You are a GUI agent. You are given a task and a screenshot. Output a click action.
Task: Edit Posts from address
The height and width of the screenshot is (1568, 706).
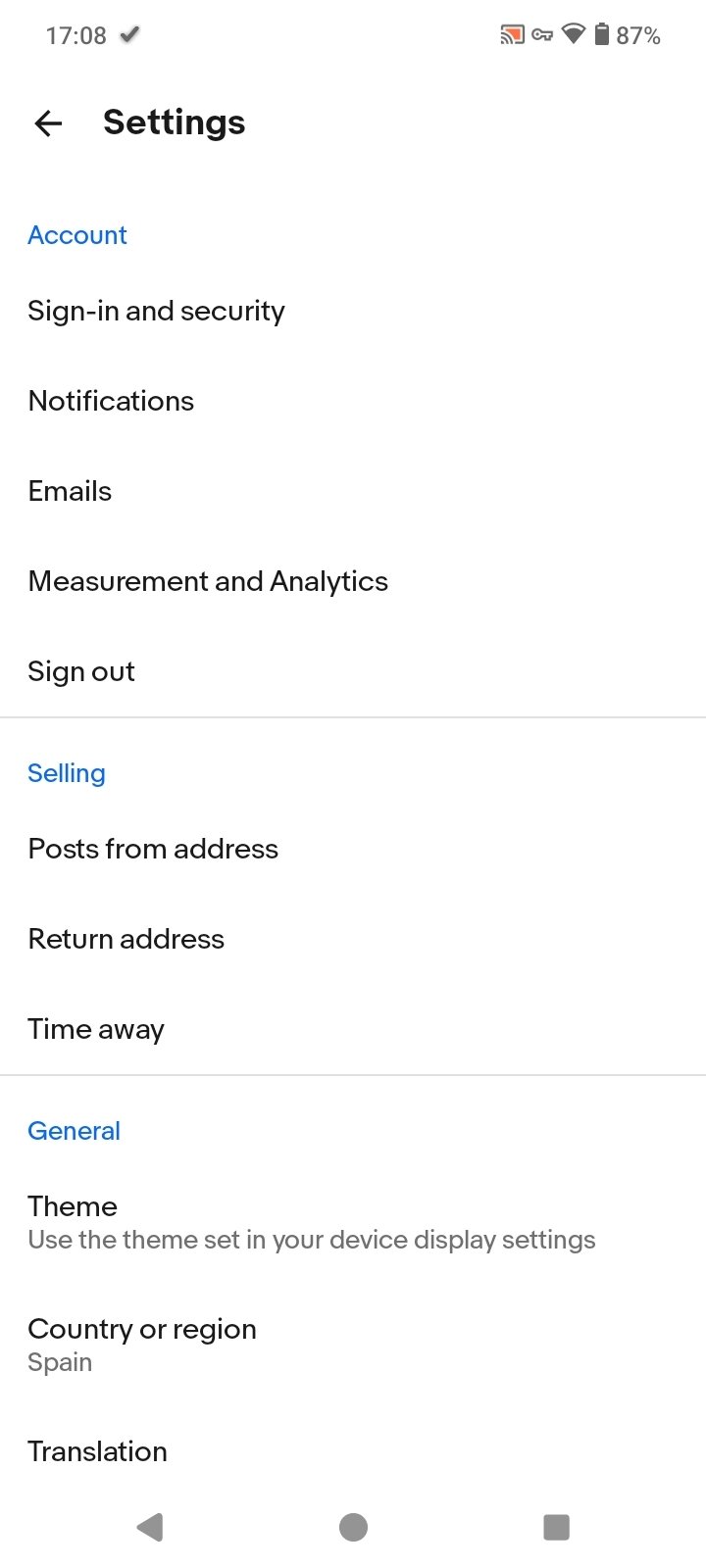(x=153, y=849)
